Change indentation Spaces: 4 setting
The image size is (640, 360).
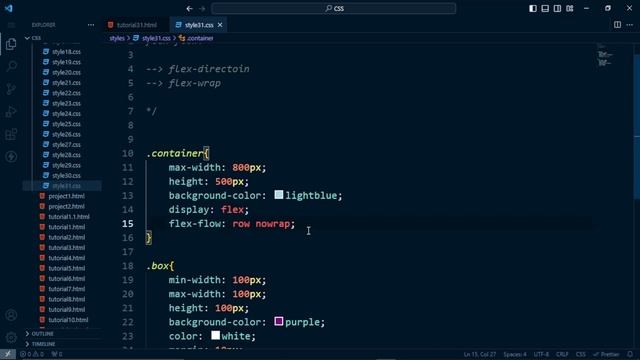click(515, 354)
